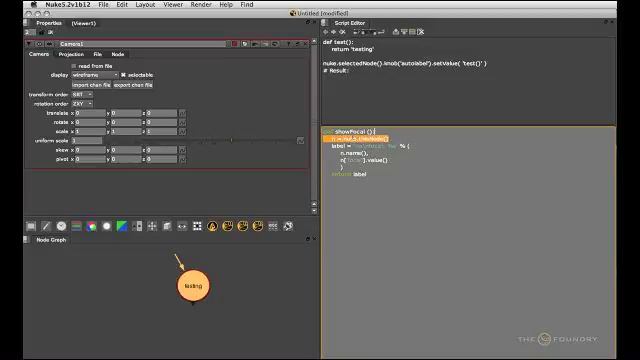This screenshot has width=640, height=360.
Task: Click the previous script arrow in Script Editor
Action: 326,32
